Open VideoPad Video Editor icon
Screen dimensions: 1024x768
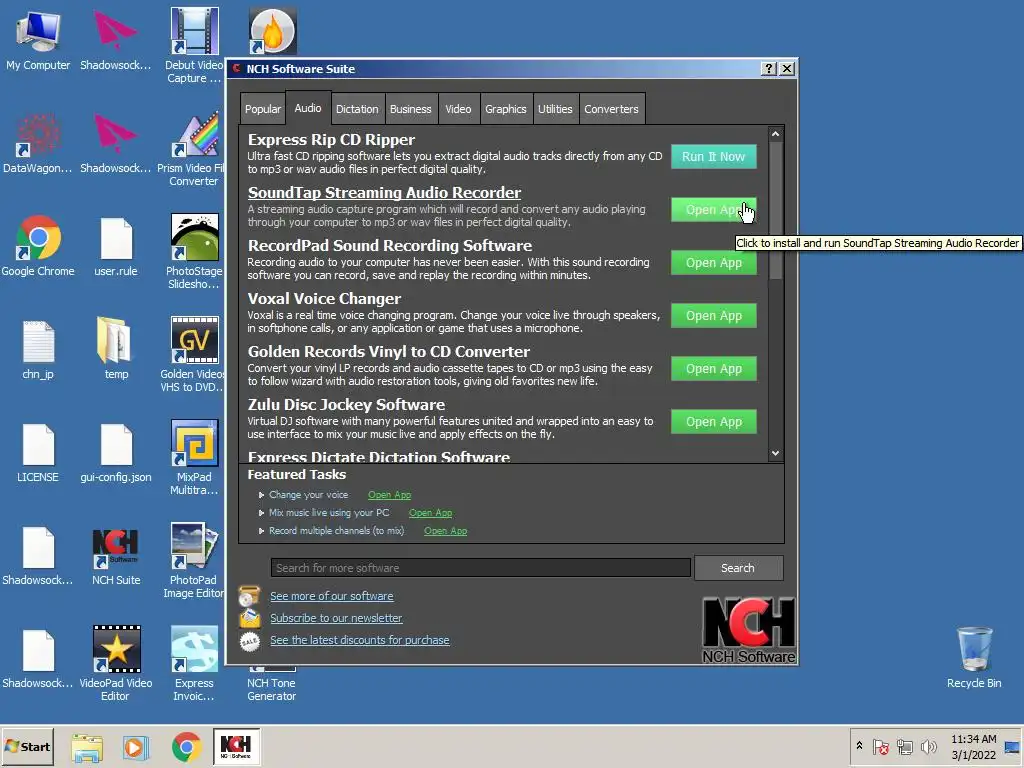tap(116, 664)
